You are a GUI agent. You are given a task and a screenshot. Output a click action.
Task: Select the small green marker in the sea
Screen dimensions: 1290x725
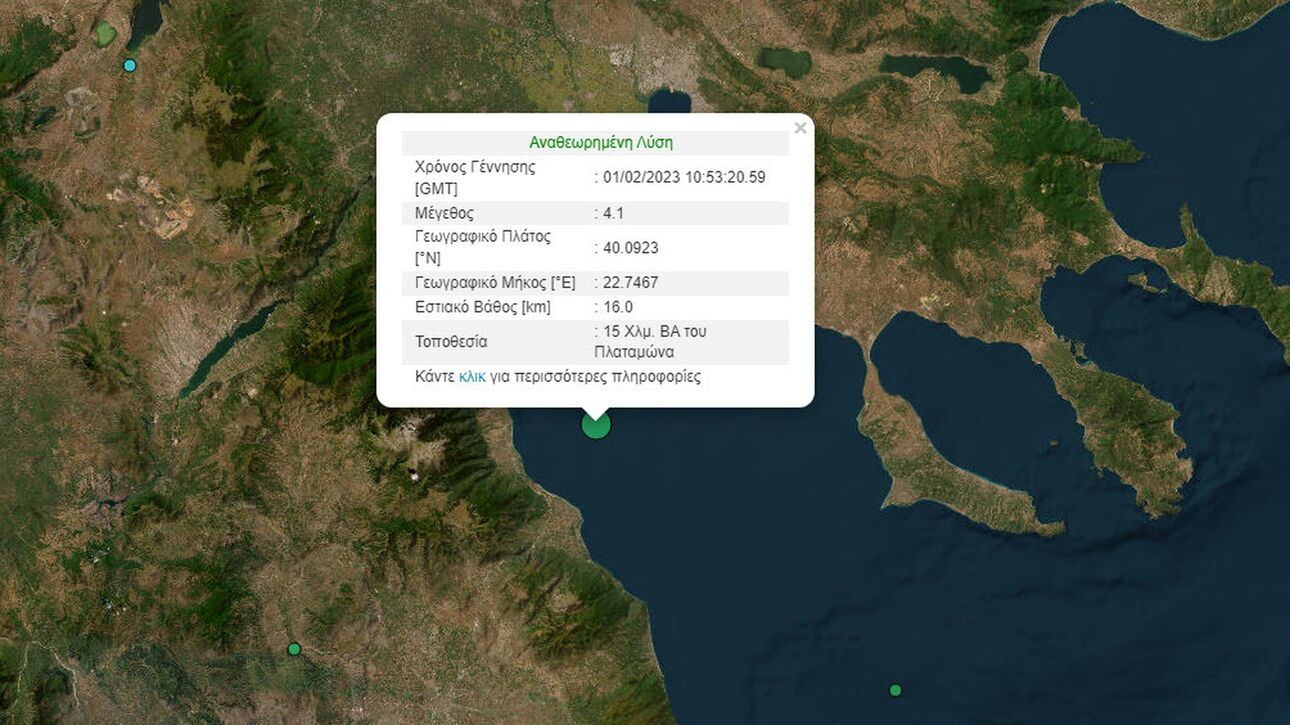(895, 690)
